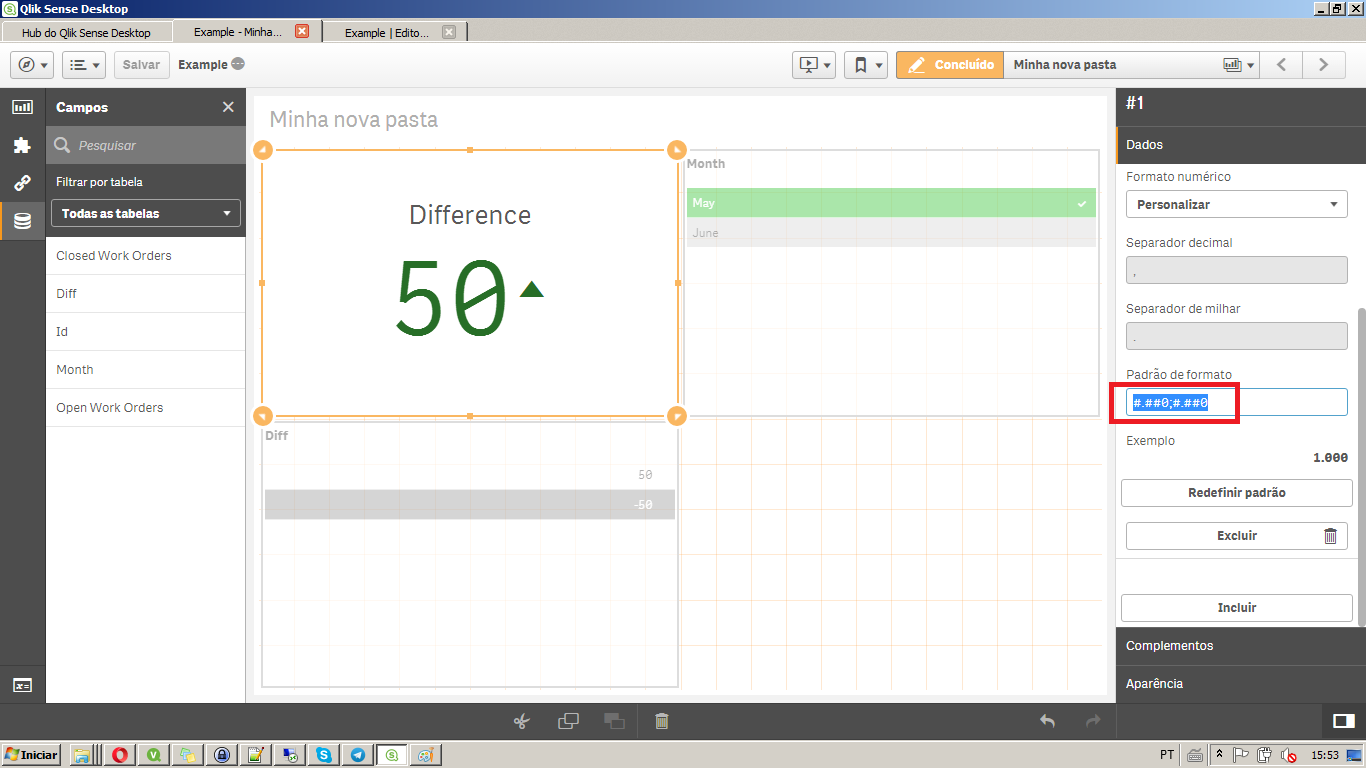
Task: Select June in the Month filter
Action: click(x=891, y=233)
